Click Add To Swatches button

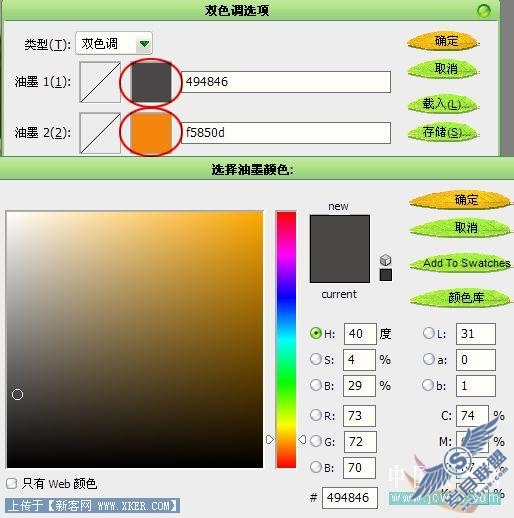(460, 263)
